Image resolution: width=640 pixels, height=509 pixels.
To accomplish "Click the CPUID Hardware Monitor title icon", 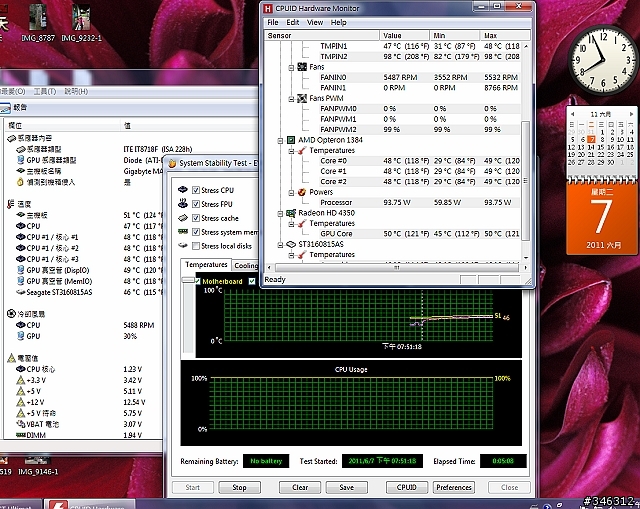I will pyautogui.click(x=268, y=8).
